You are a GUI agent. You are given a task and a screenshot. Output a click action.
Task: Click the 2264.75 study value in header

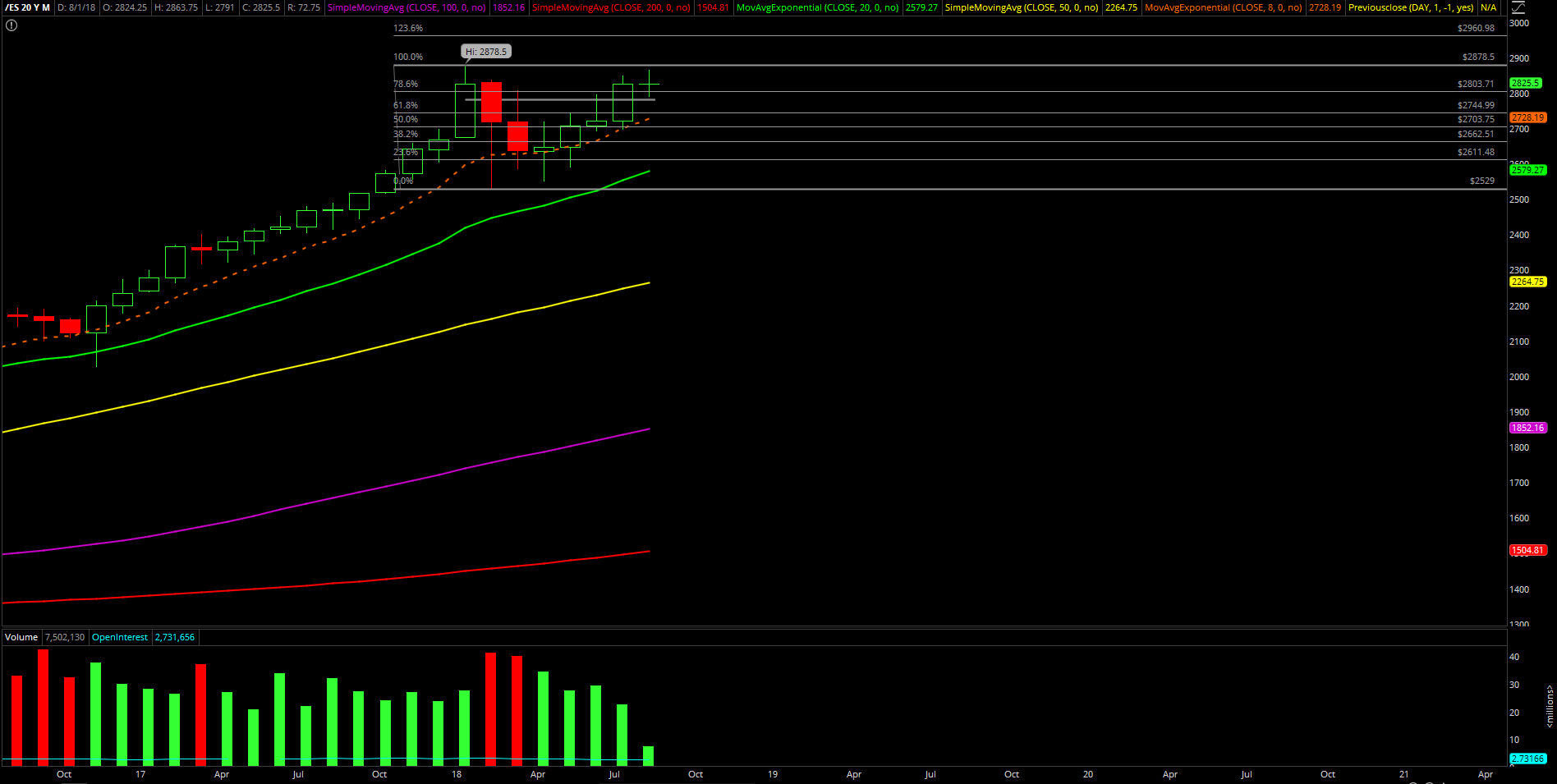pyautogui.click(x=1121, y=7)
